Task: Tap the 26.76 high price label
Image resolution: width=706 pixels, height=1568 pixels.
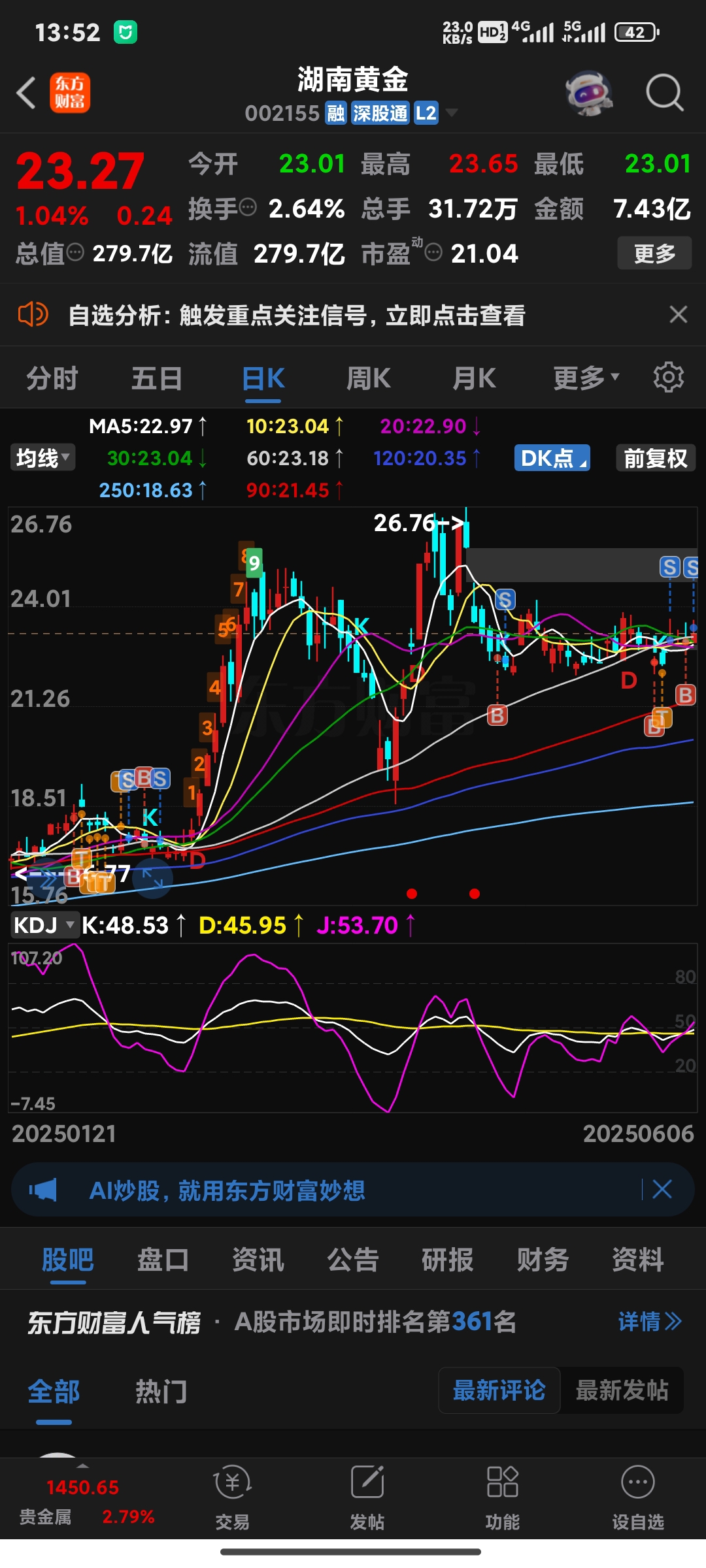Action: click(418, 523)
